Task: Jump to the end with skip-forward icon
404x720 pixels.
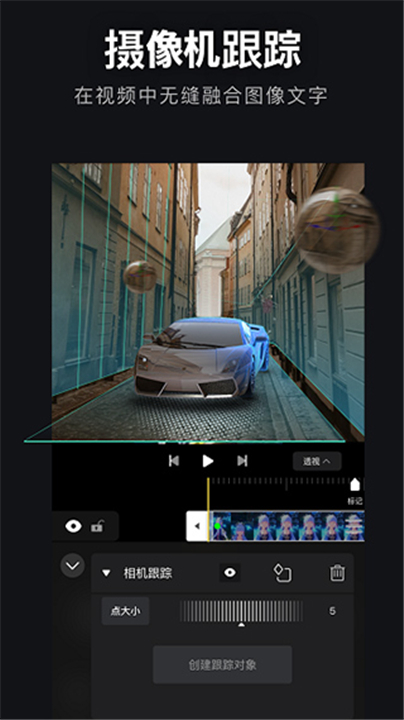Action: pos(242,461)
